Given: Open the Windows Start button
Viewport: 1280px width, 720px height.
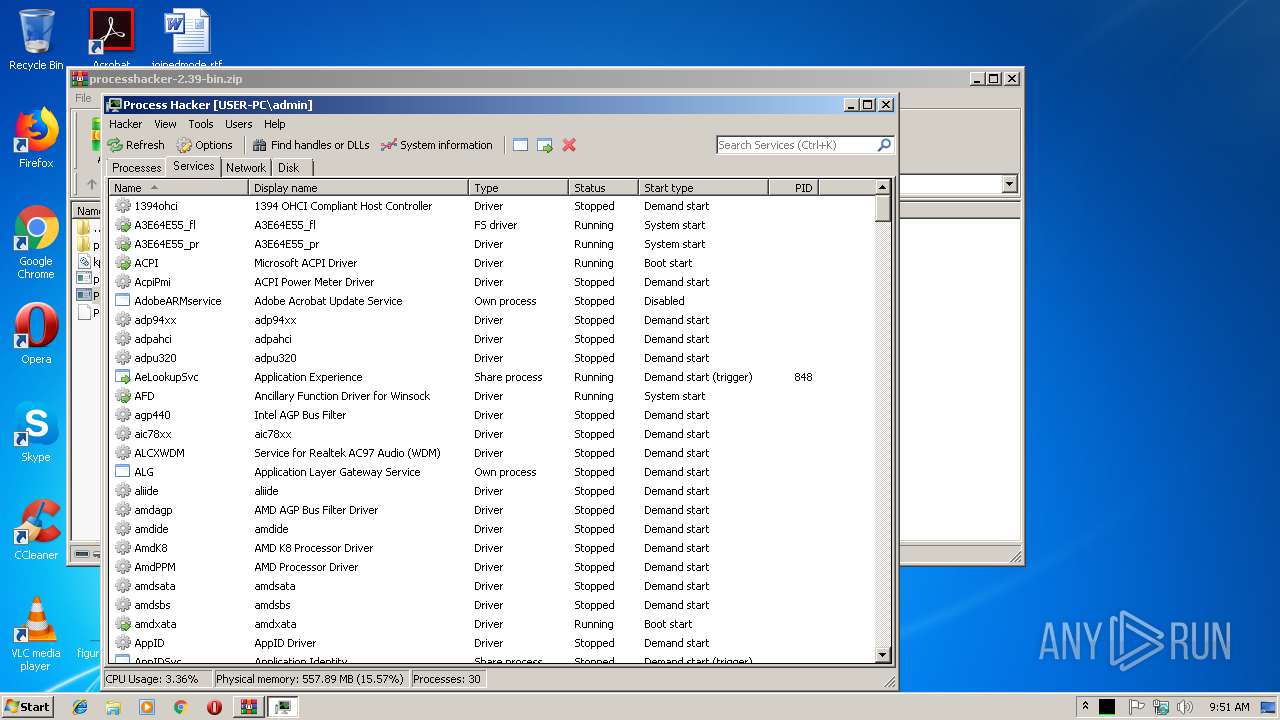Looking at the screenshot, I should click(28, 706).
